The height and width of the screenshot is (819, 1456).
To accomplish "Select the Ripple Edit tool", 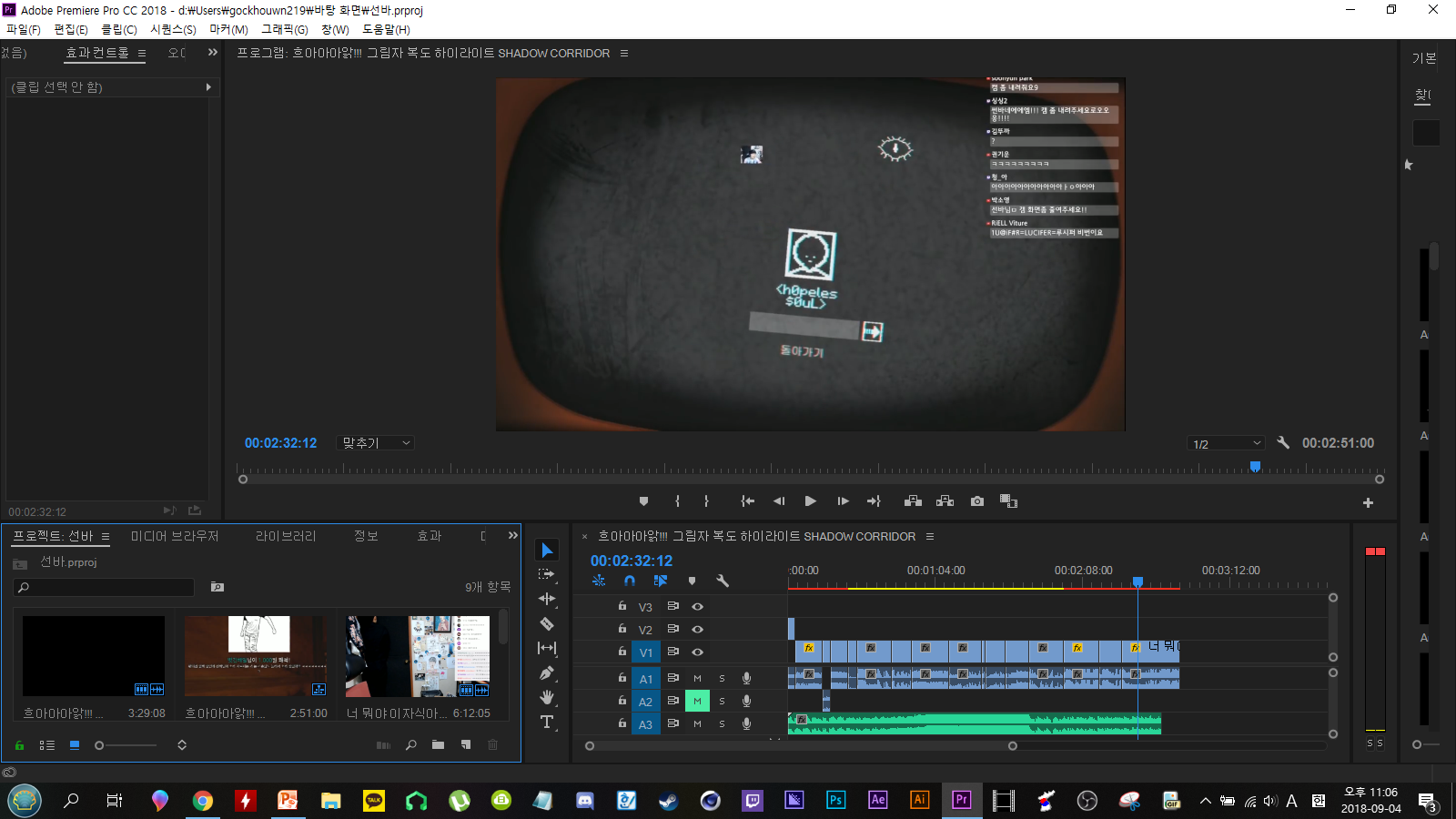I will tap(547, 599).
